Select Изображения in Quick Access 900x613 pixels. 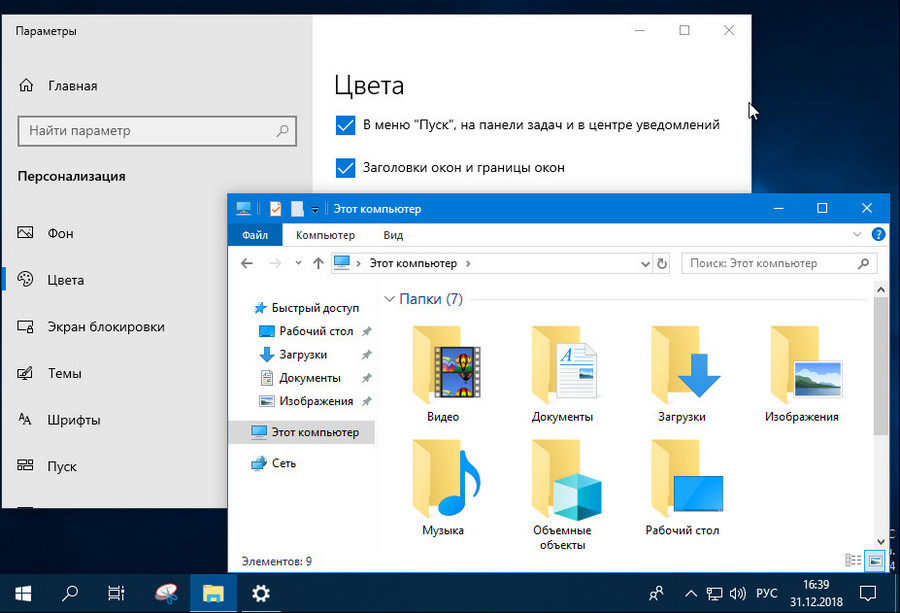(315, 401)
